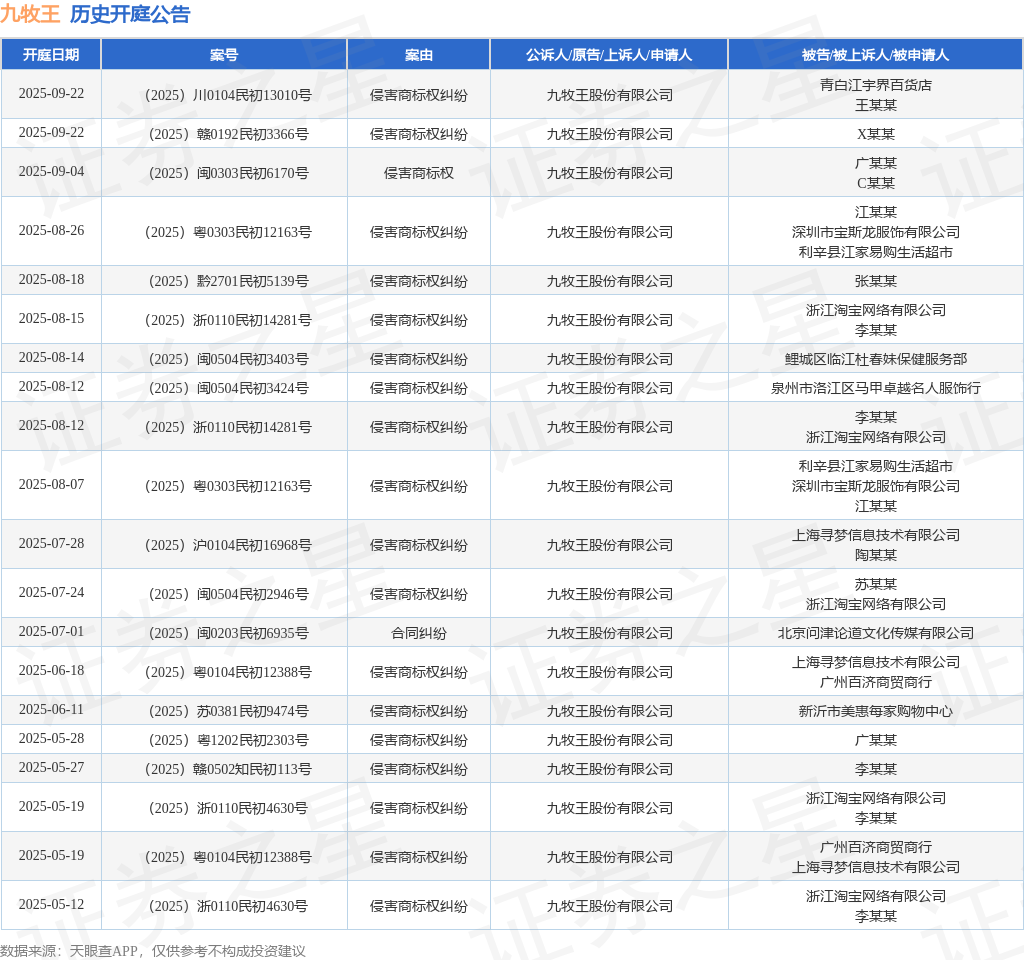Screen dimensions: 1024x960
Task: Select the 公诉人/原告/上诉人/申请人 column header
Action: pyautogui.click(x=609, y=55)
